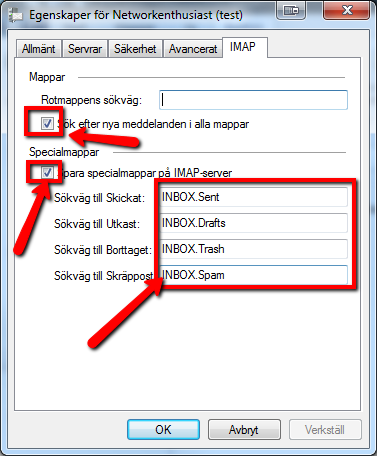Click the greyed-out Verkställ button
Screen dimensions: 377x456
tap(325, 429)
